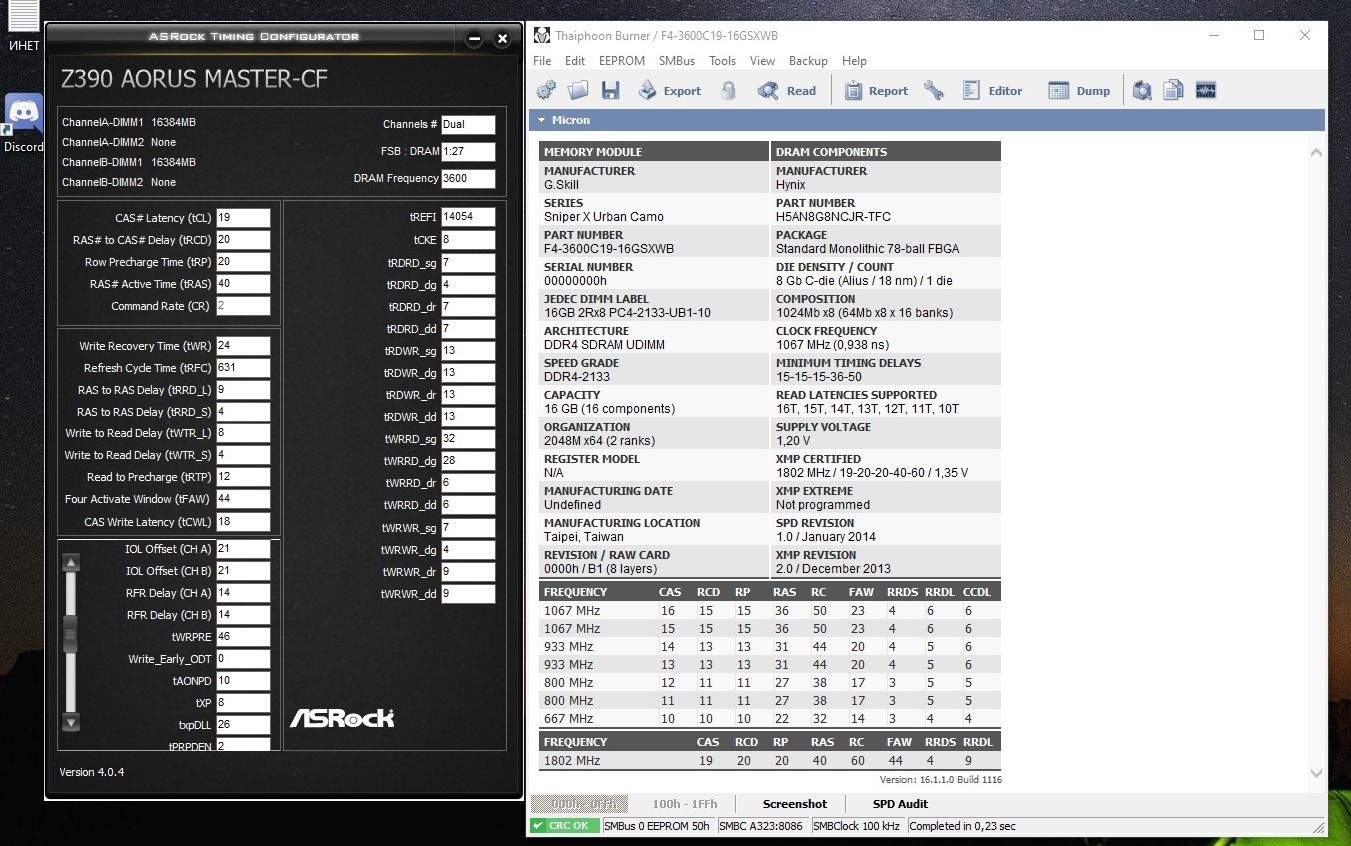This screenshot has height=846, width=1351.
Task: Click the CAS Write Latency (tCWL) field
Action: click(242, 522)
